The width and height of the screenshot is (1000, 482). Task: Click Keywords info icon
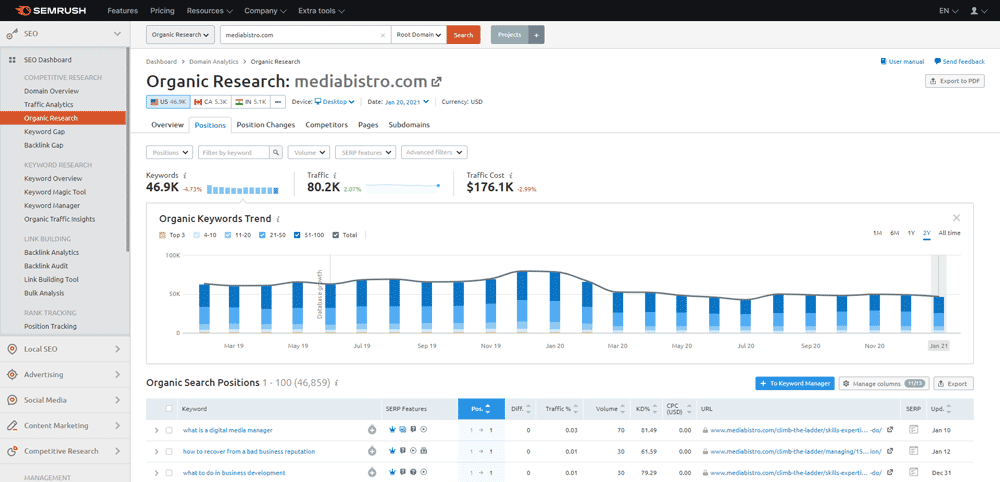[x=185, y=175]
